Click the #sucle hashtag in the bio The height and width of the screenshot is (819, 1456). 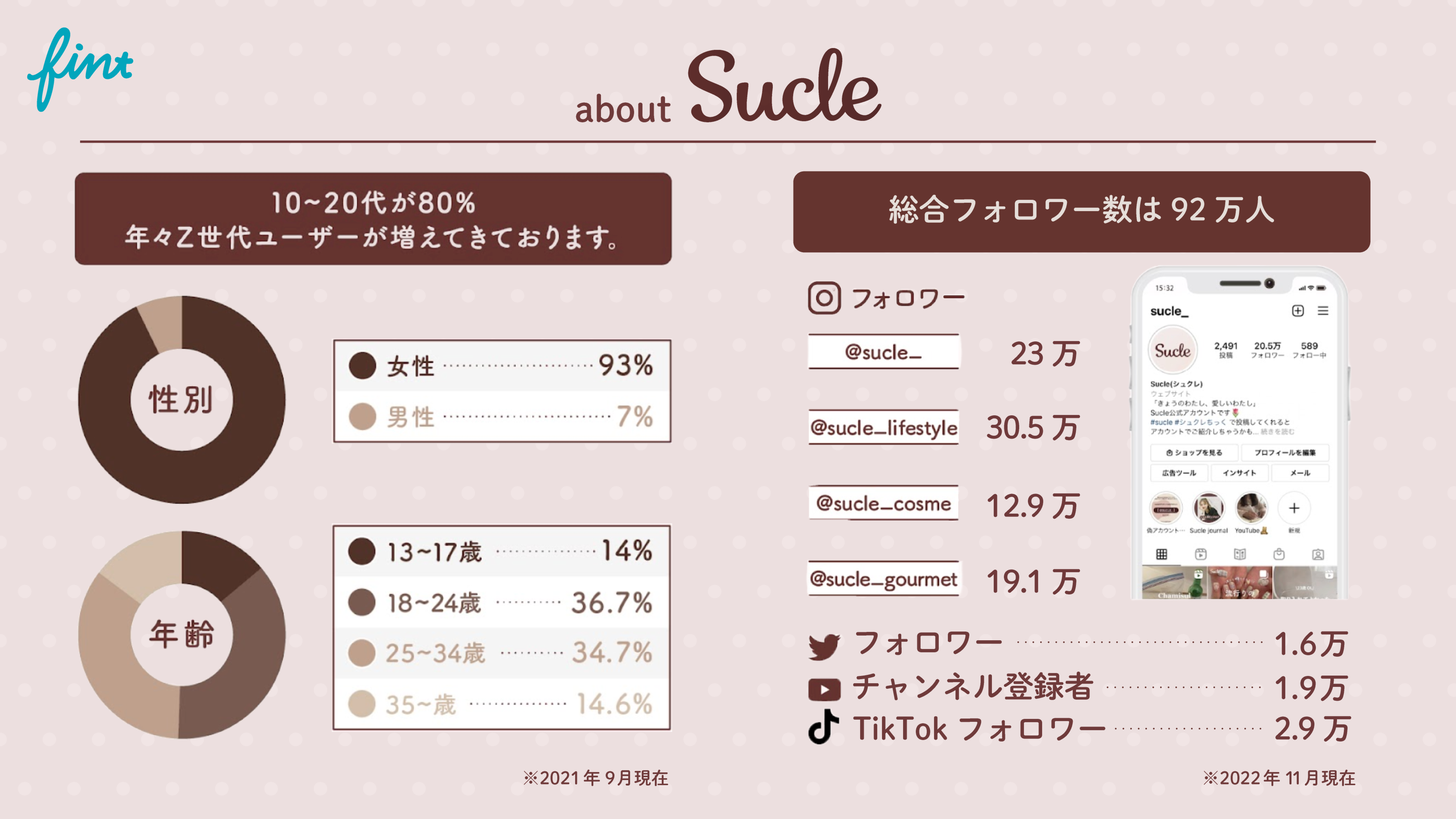coord(1161,422)
